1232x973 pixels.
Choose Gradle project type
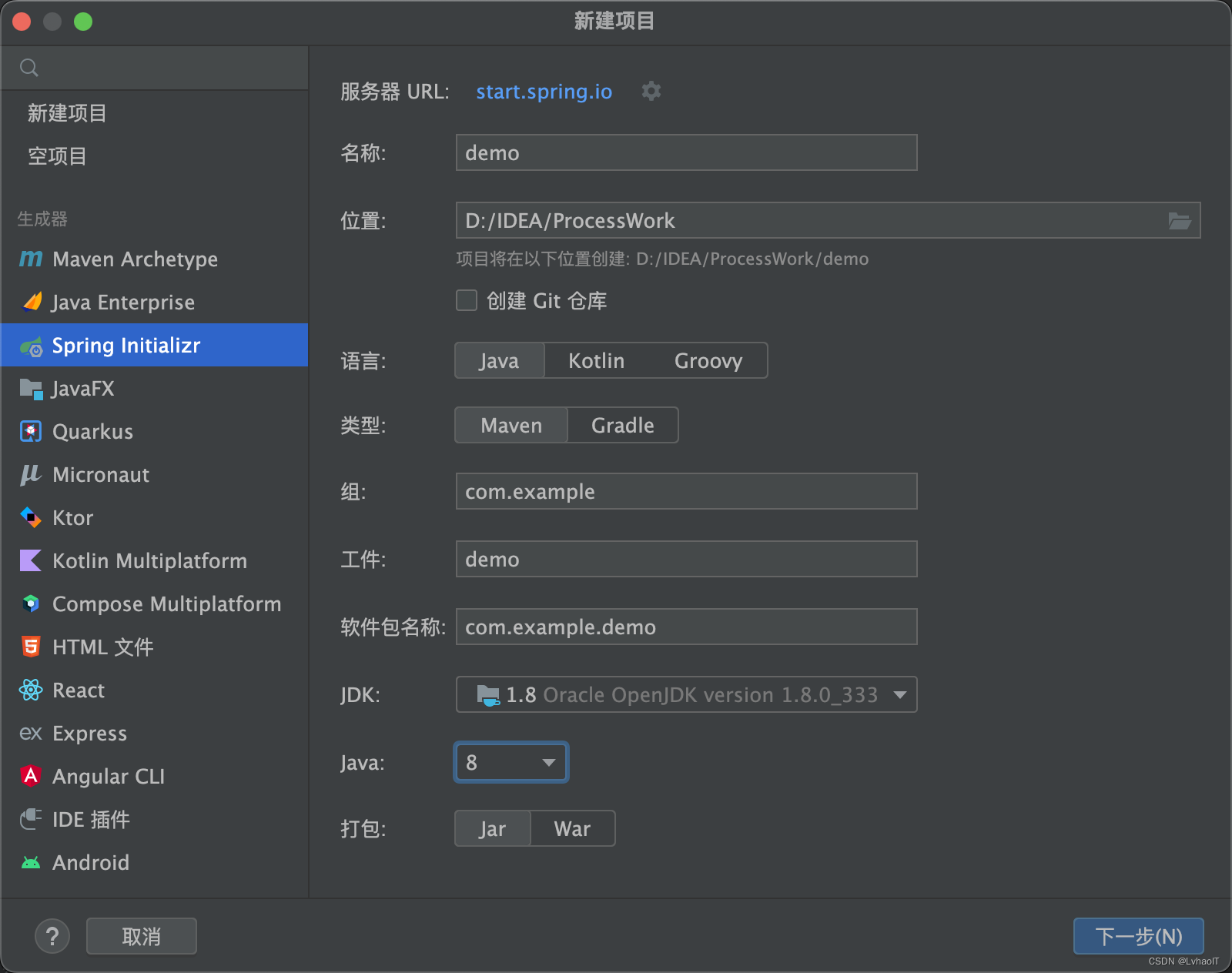623,425
